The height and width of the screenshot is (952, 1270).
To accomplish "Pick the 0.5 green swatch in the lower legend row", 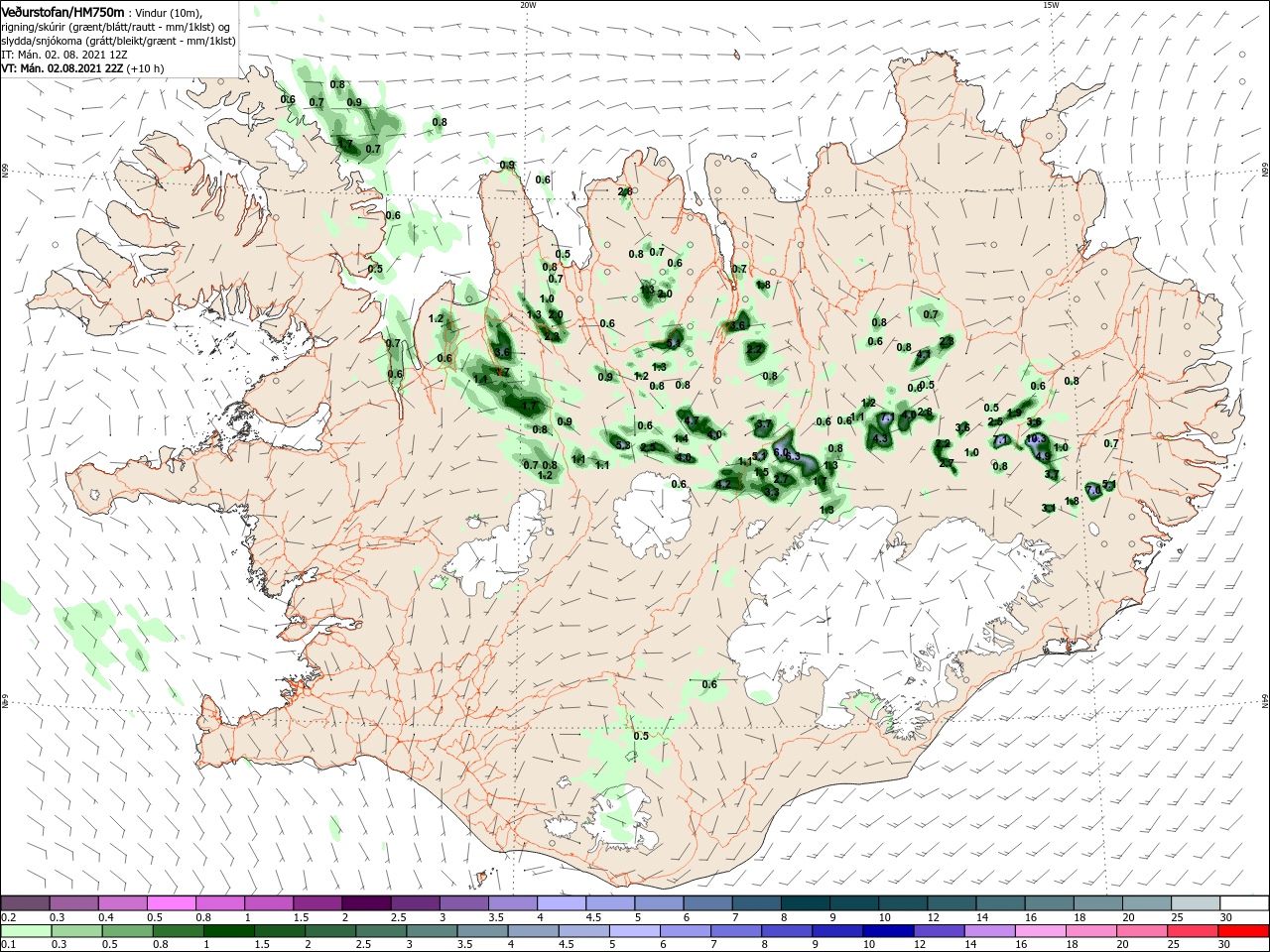I will coord(127,931).
